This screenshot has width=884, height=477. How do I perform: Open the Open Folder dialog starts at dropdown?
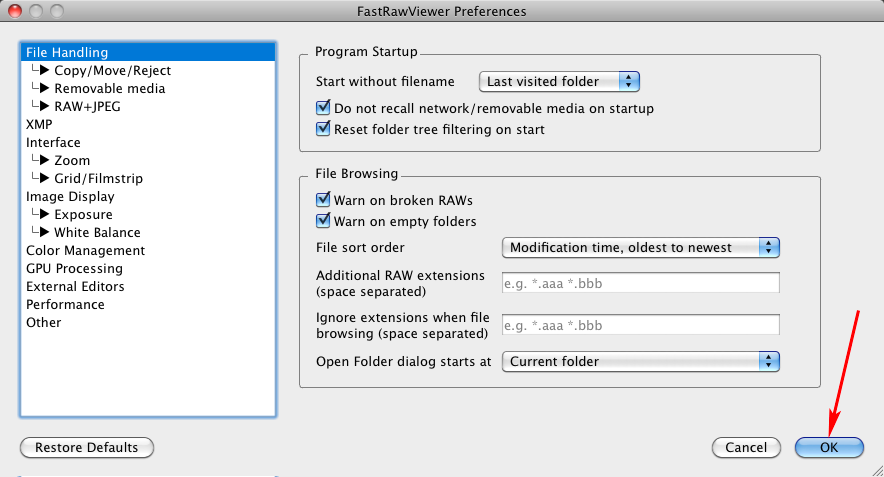(x=640, y=361)
